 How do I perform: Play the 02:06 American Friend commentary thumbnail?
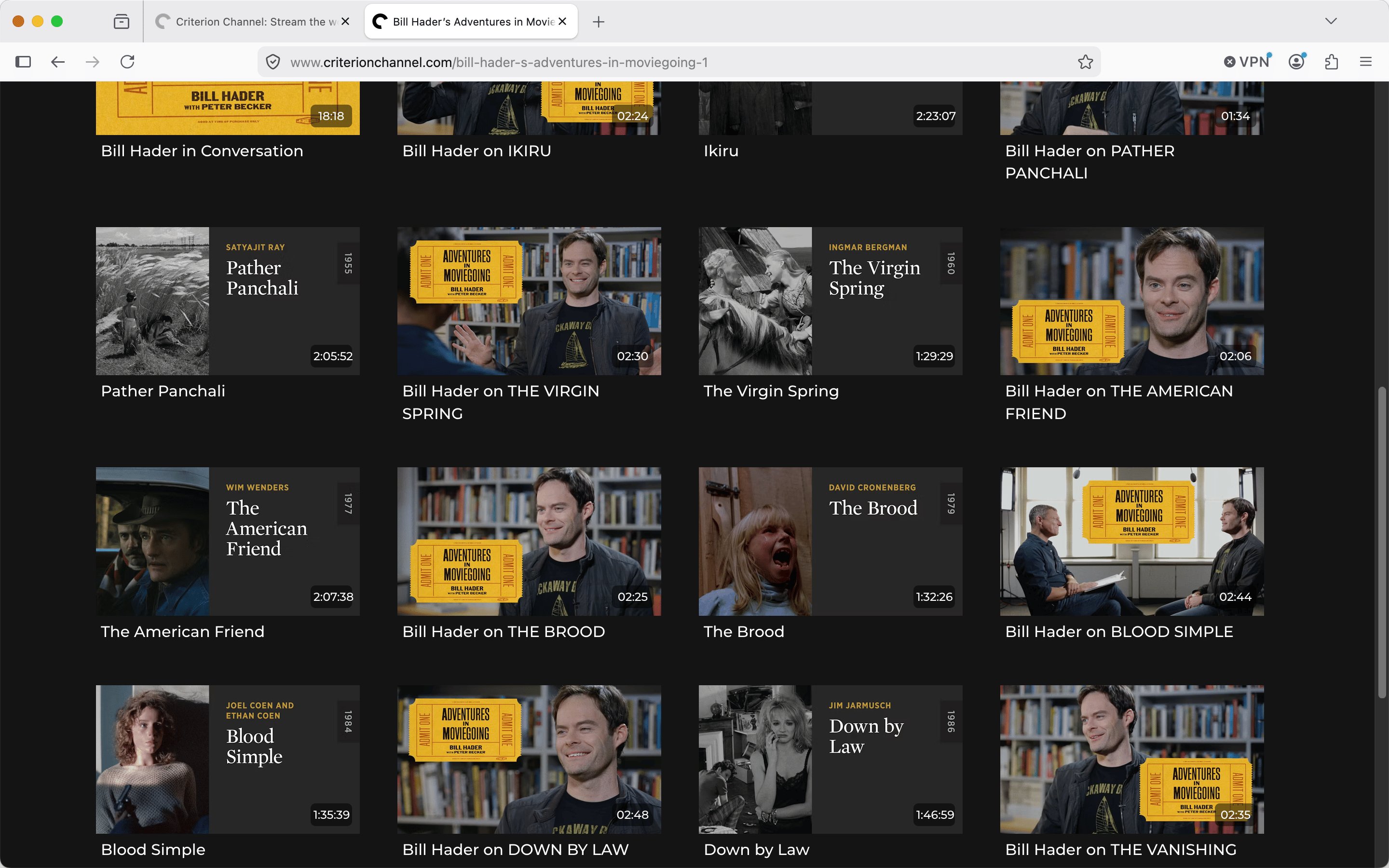click(x=1132, y=301)
